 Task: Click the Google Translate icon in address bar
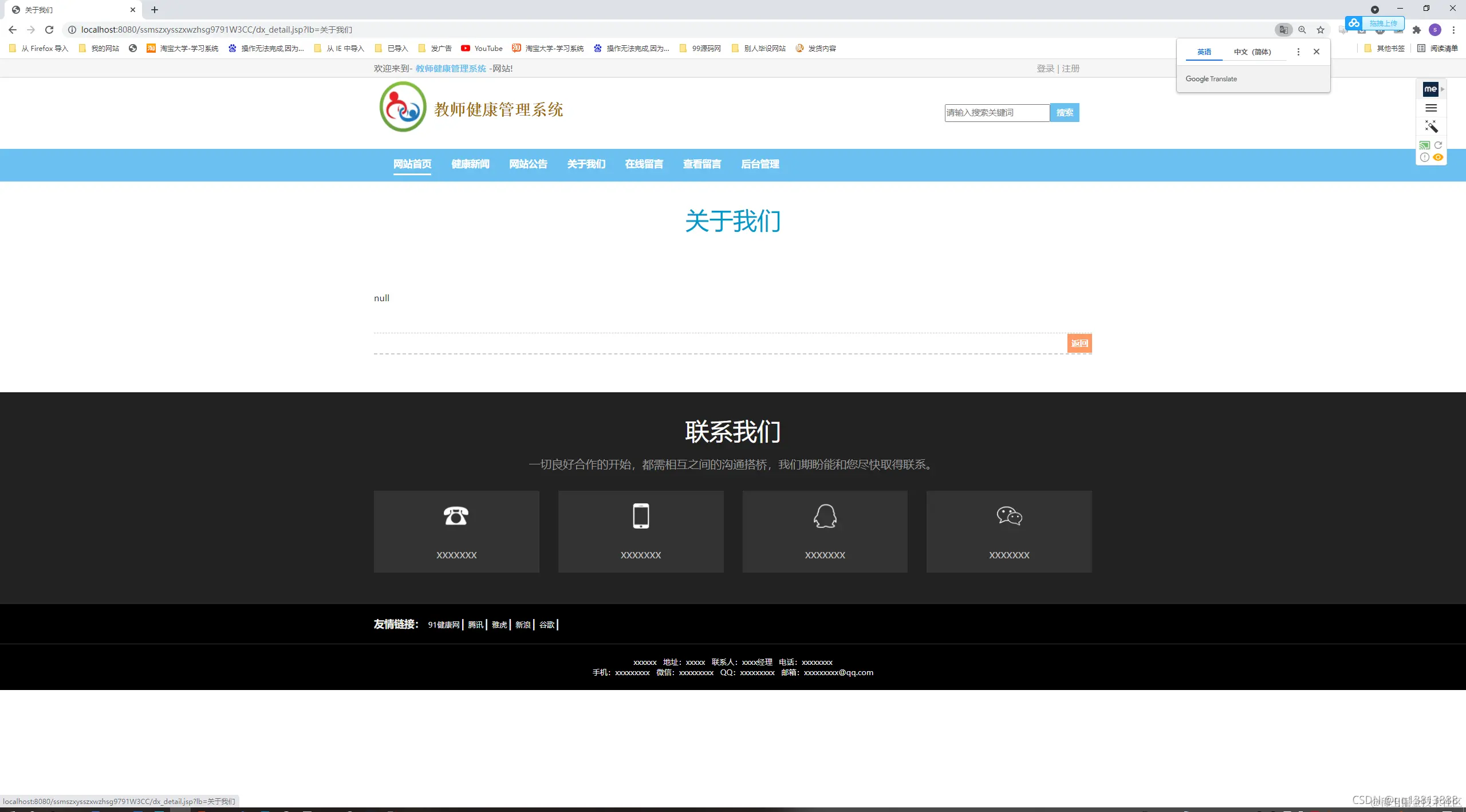1283,29
